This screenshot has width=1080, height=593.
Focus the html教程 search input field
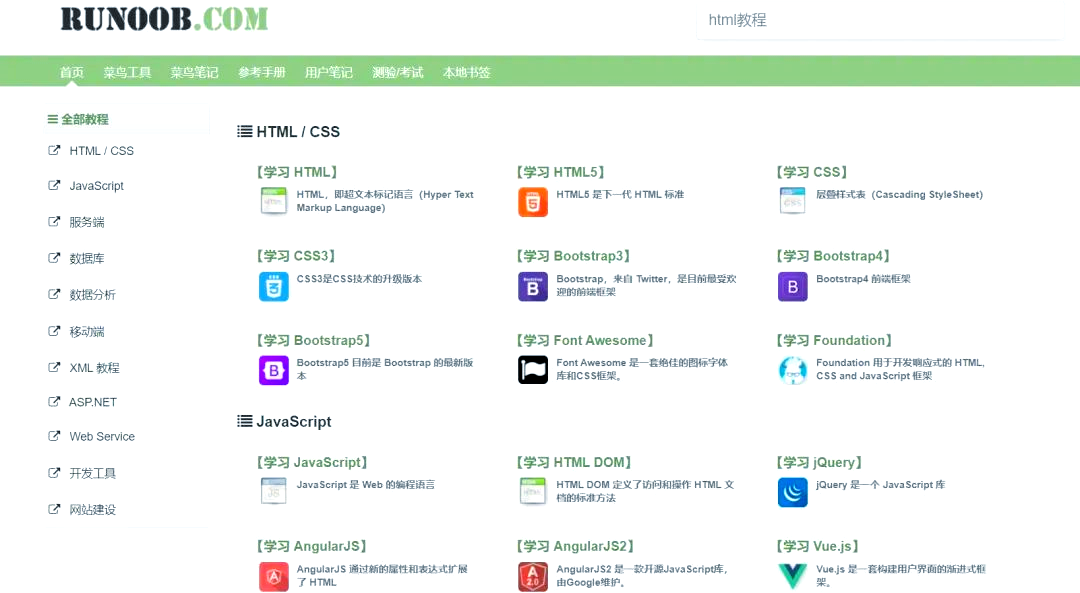[x=880, y=21]
